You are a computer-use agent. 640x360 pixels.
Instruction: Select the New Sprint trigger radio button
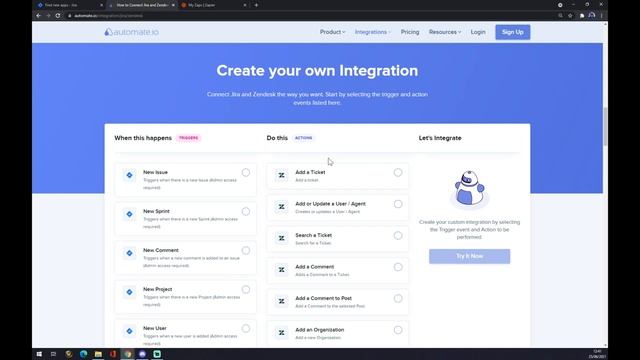click(246, 211)
